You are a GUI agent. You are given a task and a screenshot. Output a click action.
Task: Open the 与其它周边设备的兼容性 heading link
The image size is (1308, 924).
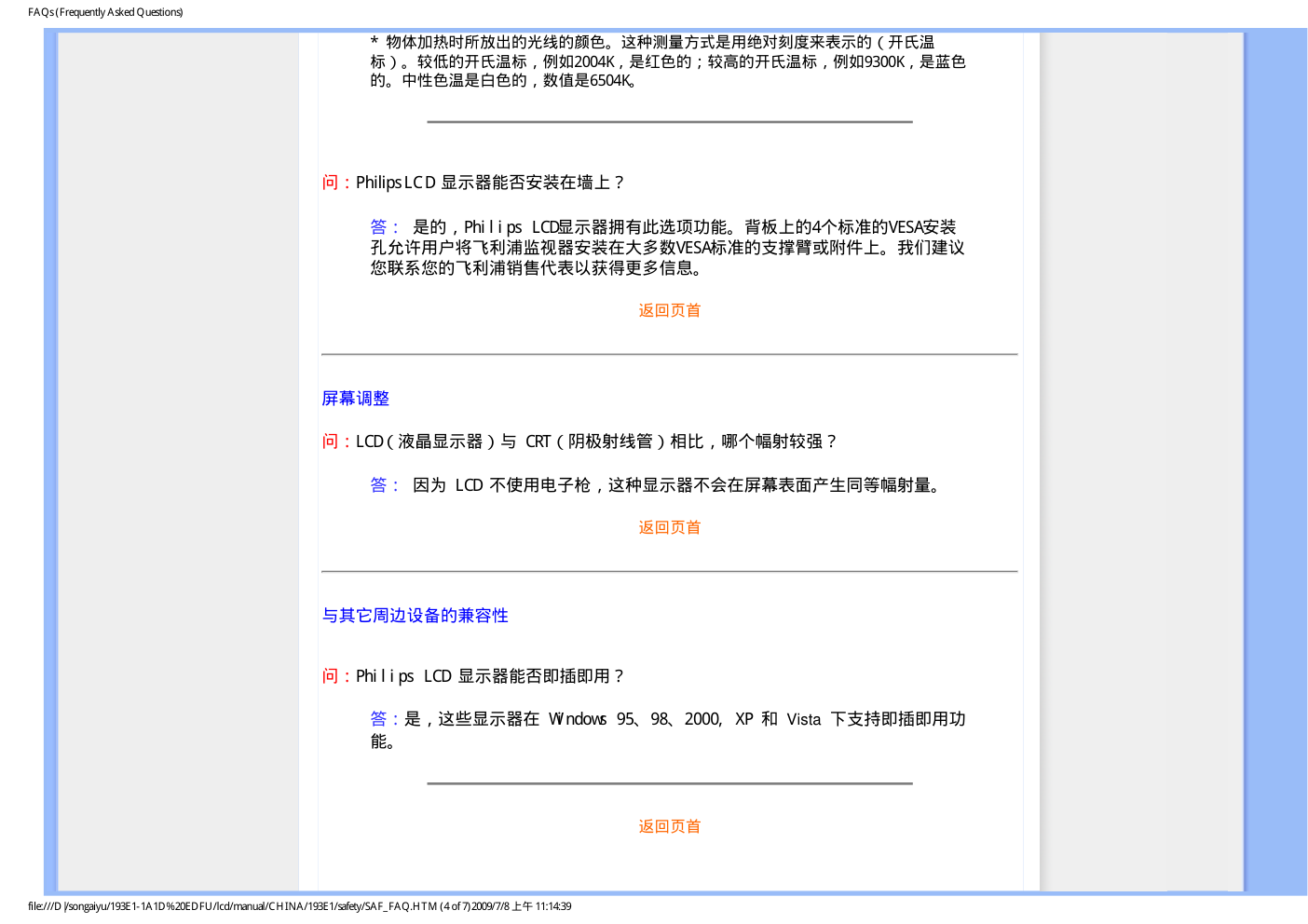coord(415,616)
